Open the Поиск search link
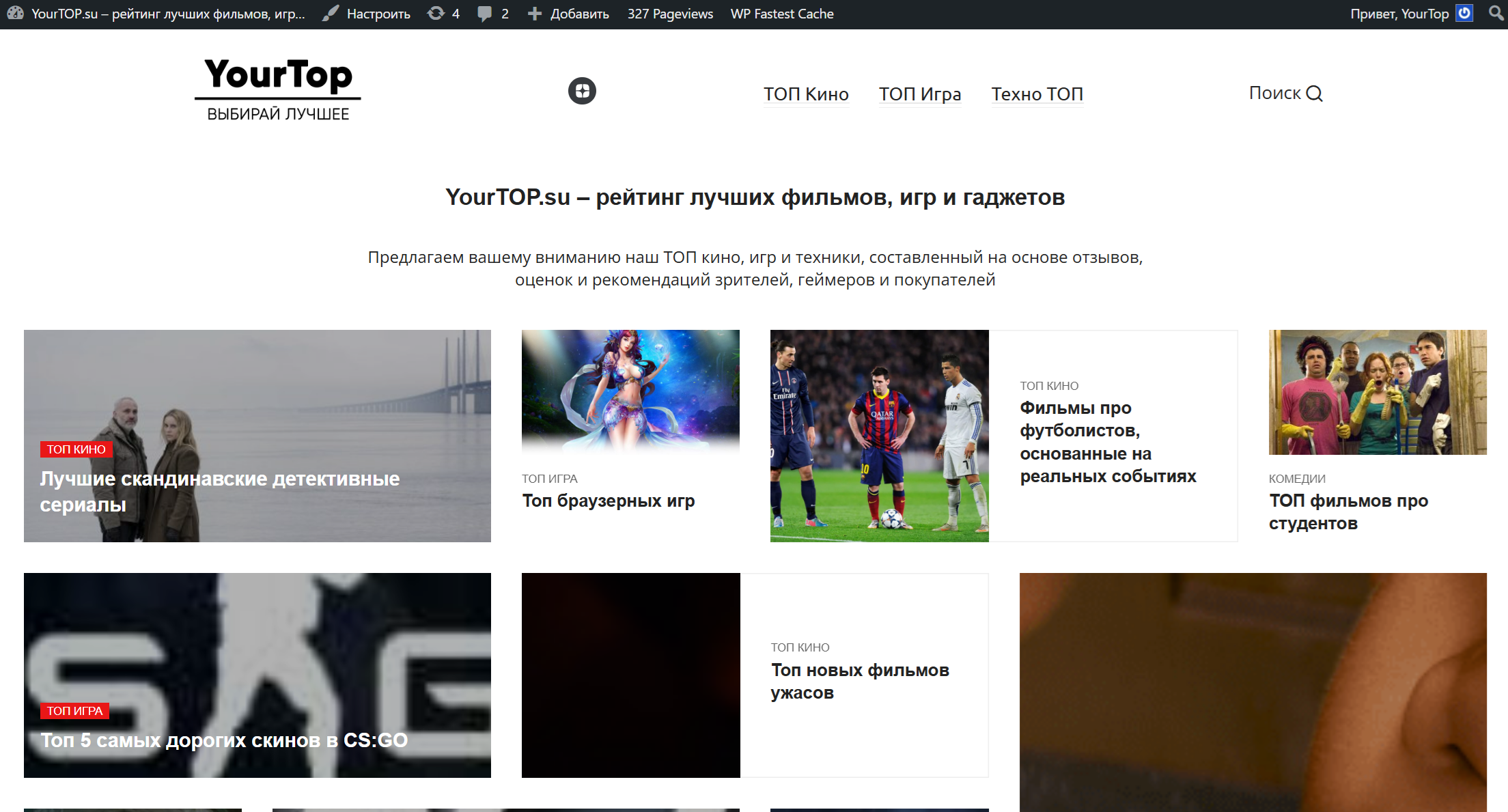 1274,93
